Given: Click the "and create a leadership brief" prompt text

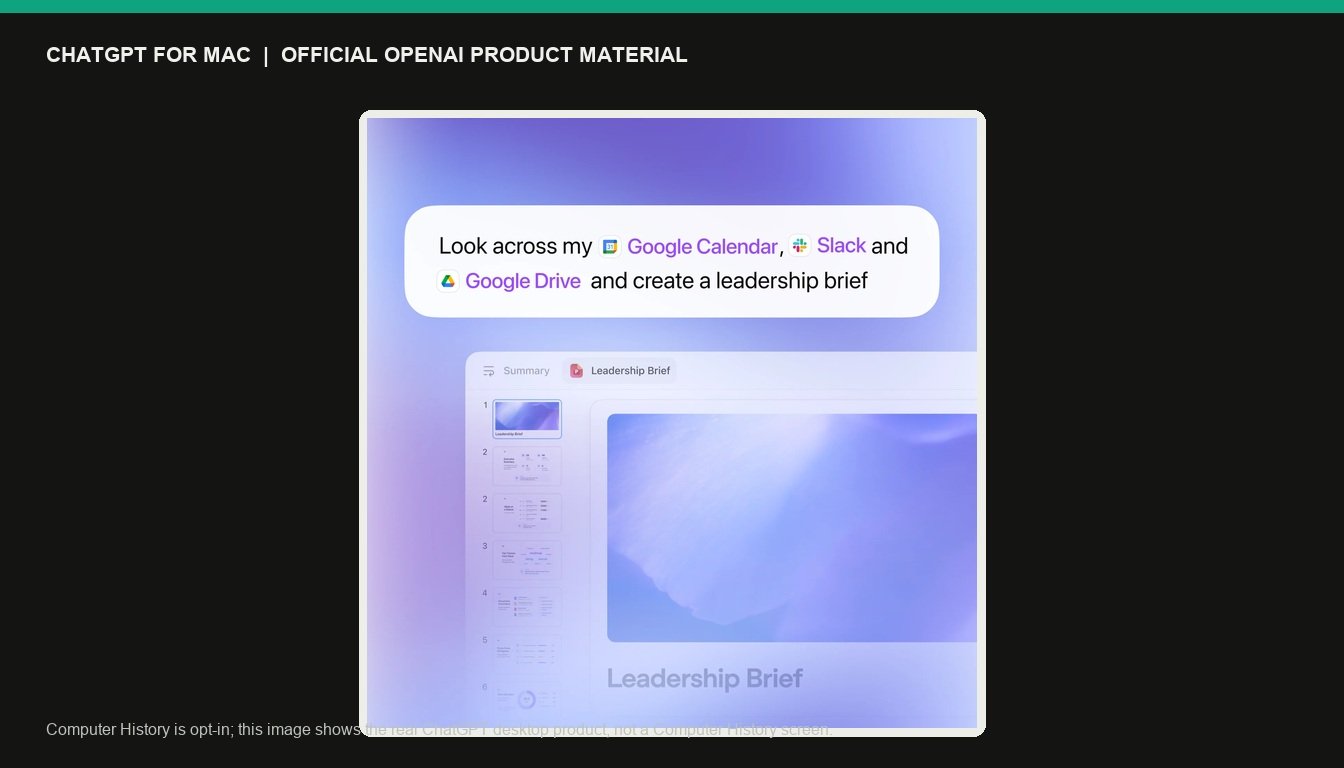Looking at the screenshot, I should tap(729, 281).
